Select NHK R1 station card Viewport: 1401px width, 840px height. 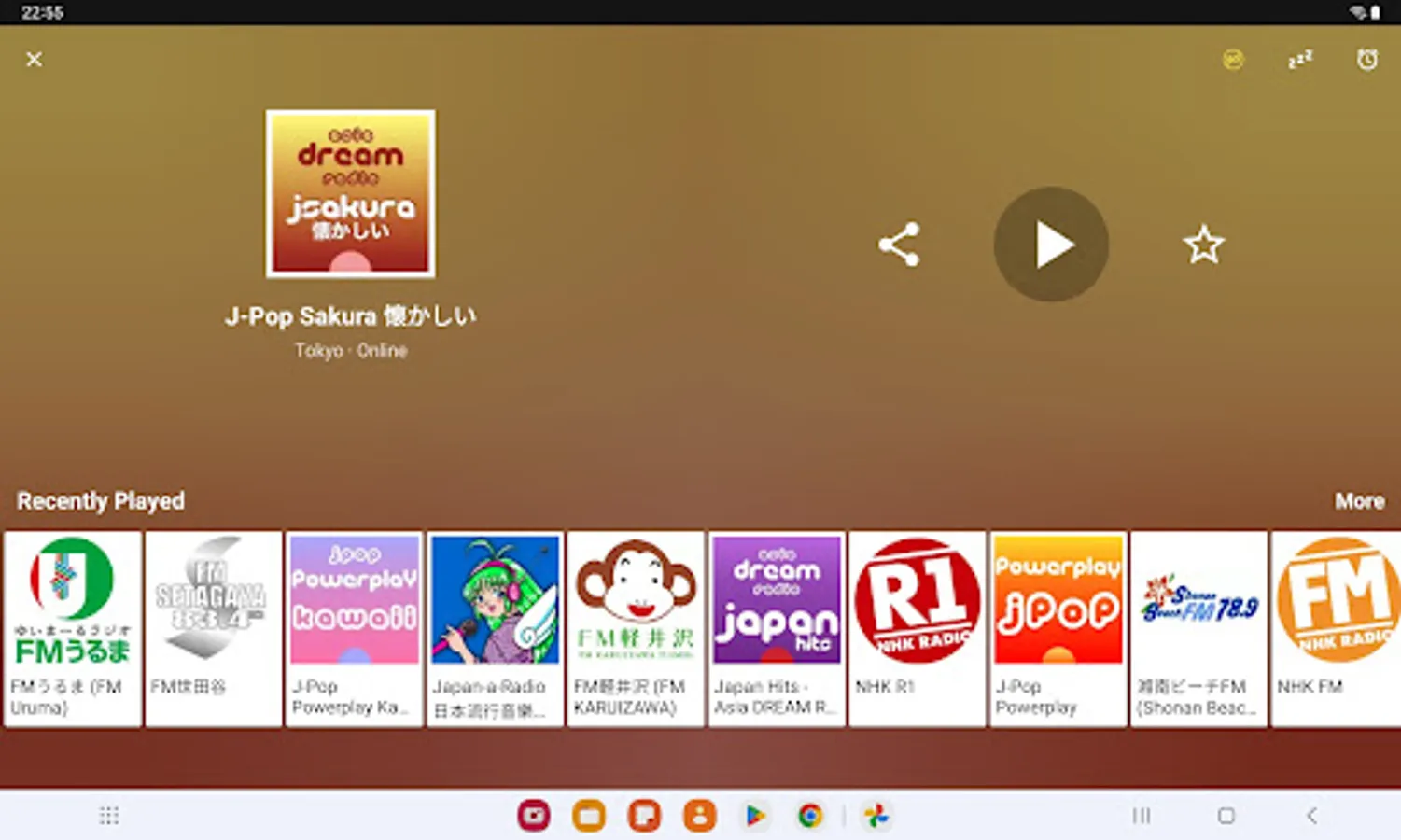pyautogui.click(x=918, y=629)
